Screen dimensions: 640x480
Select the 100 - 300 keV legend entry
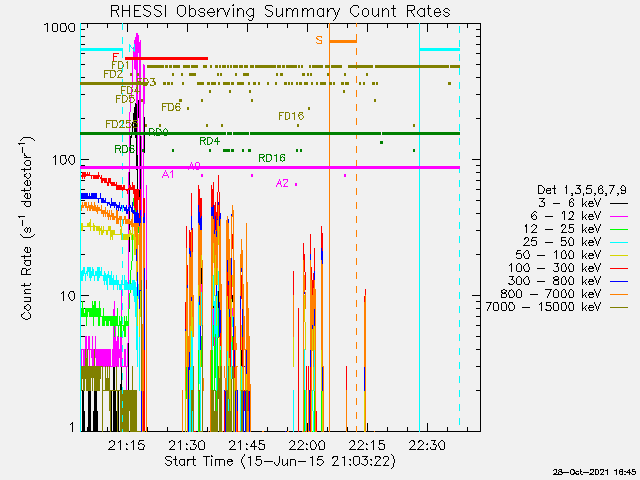click(x=568, y=268)
